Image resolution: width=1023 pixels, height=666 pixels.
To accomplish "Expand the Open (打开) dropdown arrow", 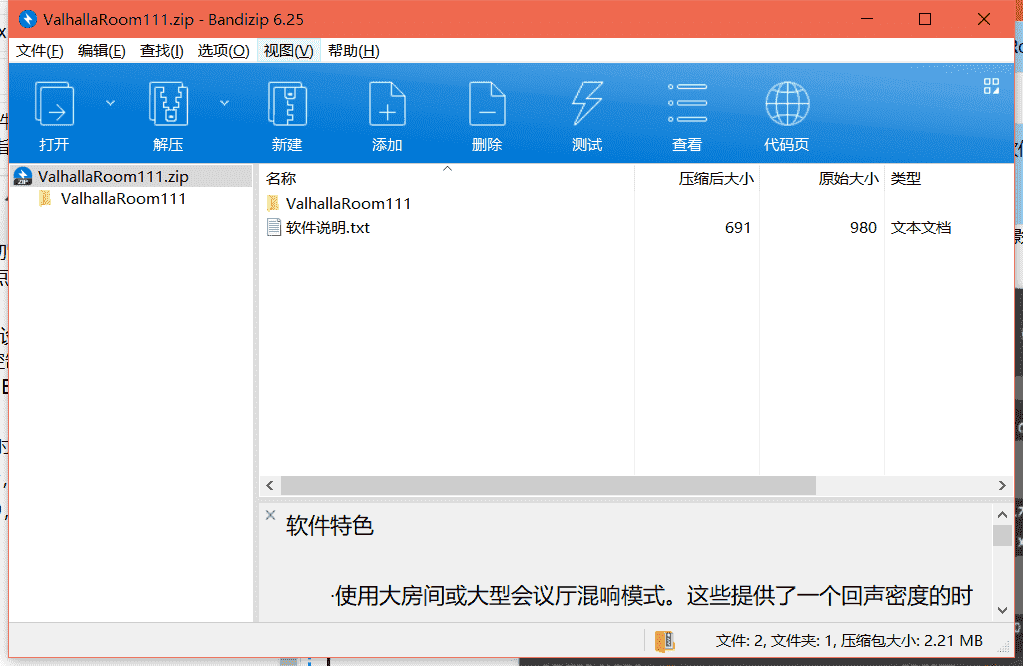I will [x=110, y=103].
